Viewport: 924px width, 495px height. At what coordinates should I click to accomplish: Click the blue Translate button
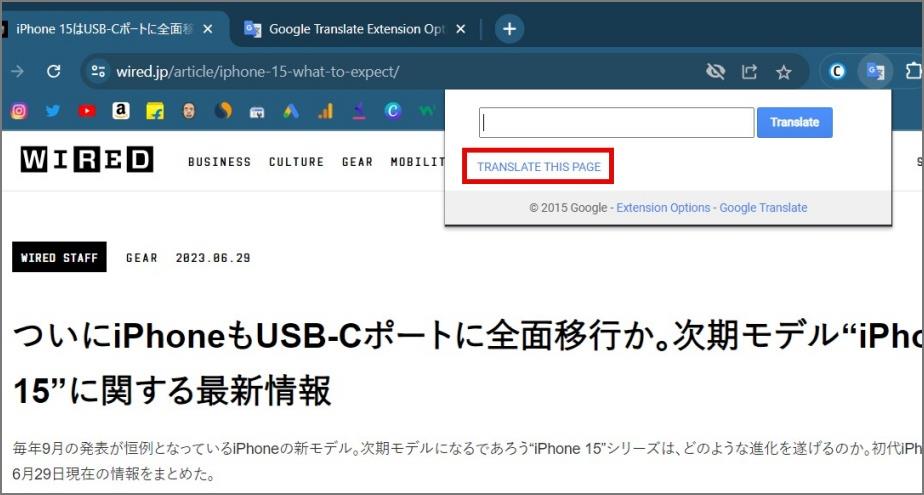(794, 123)
